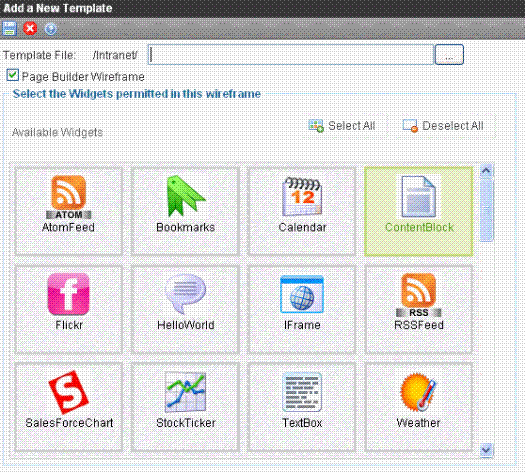This screenshot has width=525, height=473.
Task: Choose the SalesForceChart widget
Action: (68, 407)
